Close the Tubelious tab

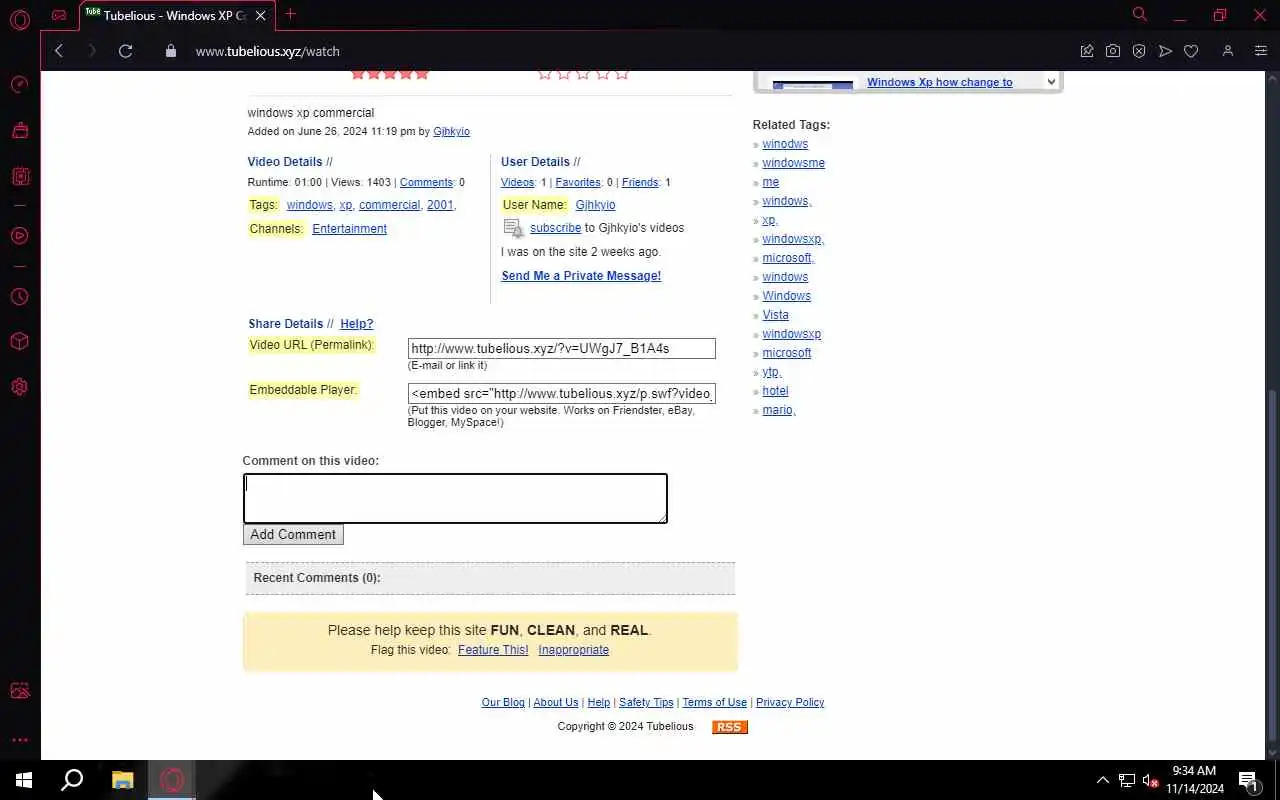click(x=261, y=16)
